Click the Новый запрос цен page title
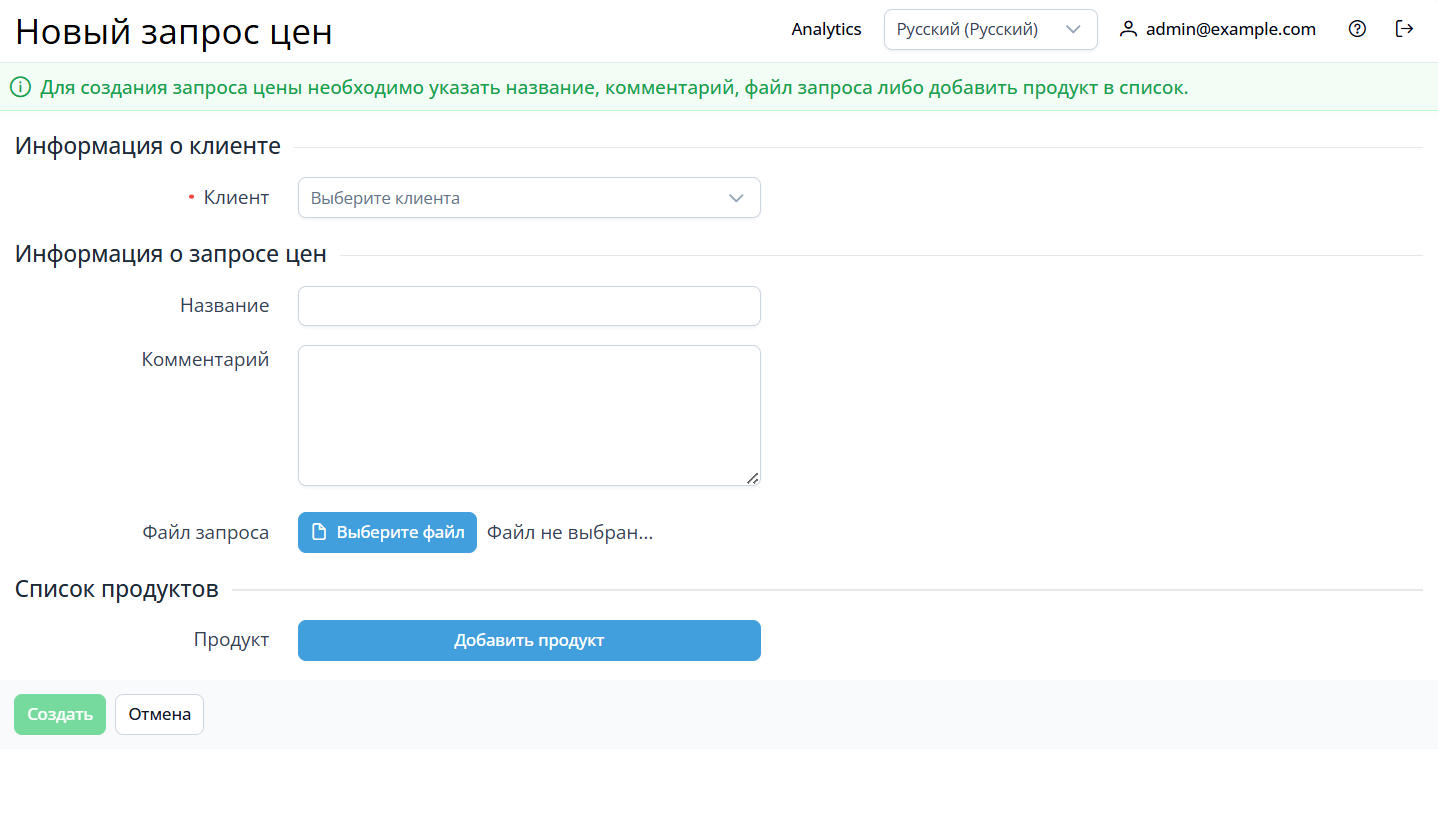The height and width of the screenshot is (816, 1438). pyautogui.click(x=174, y=32)
